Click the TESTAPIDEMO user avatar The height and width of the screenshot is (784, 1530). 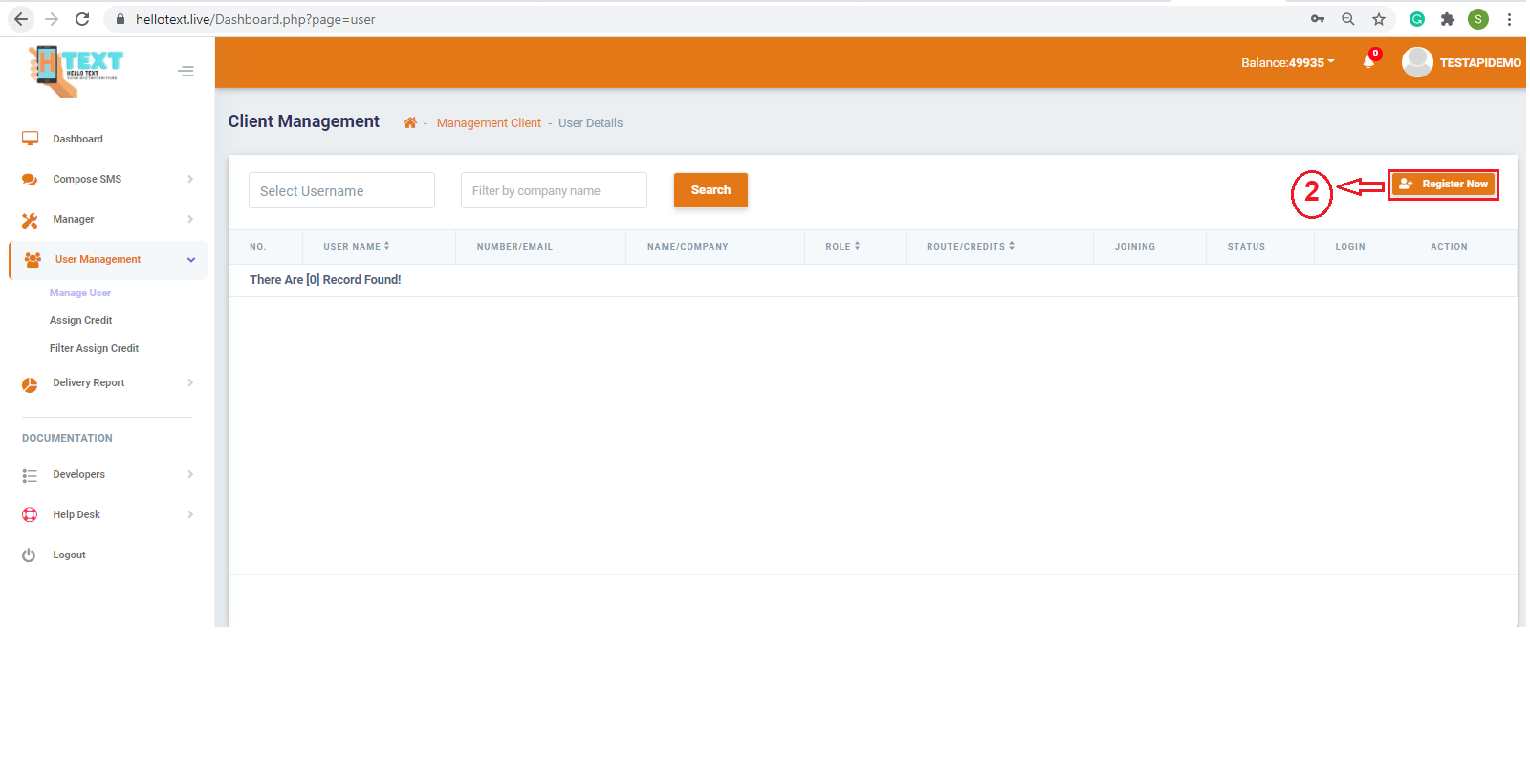1416,62
